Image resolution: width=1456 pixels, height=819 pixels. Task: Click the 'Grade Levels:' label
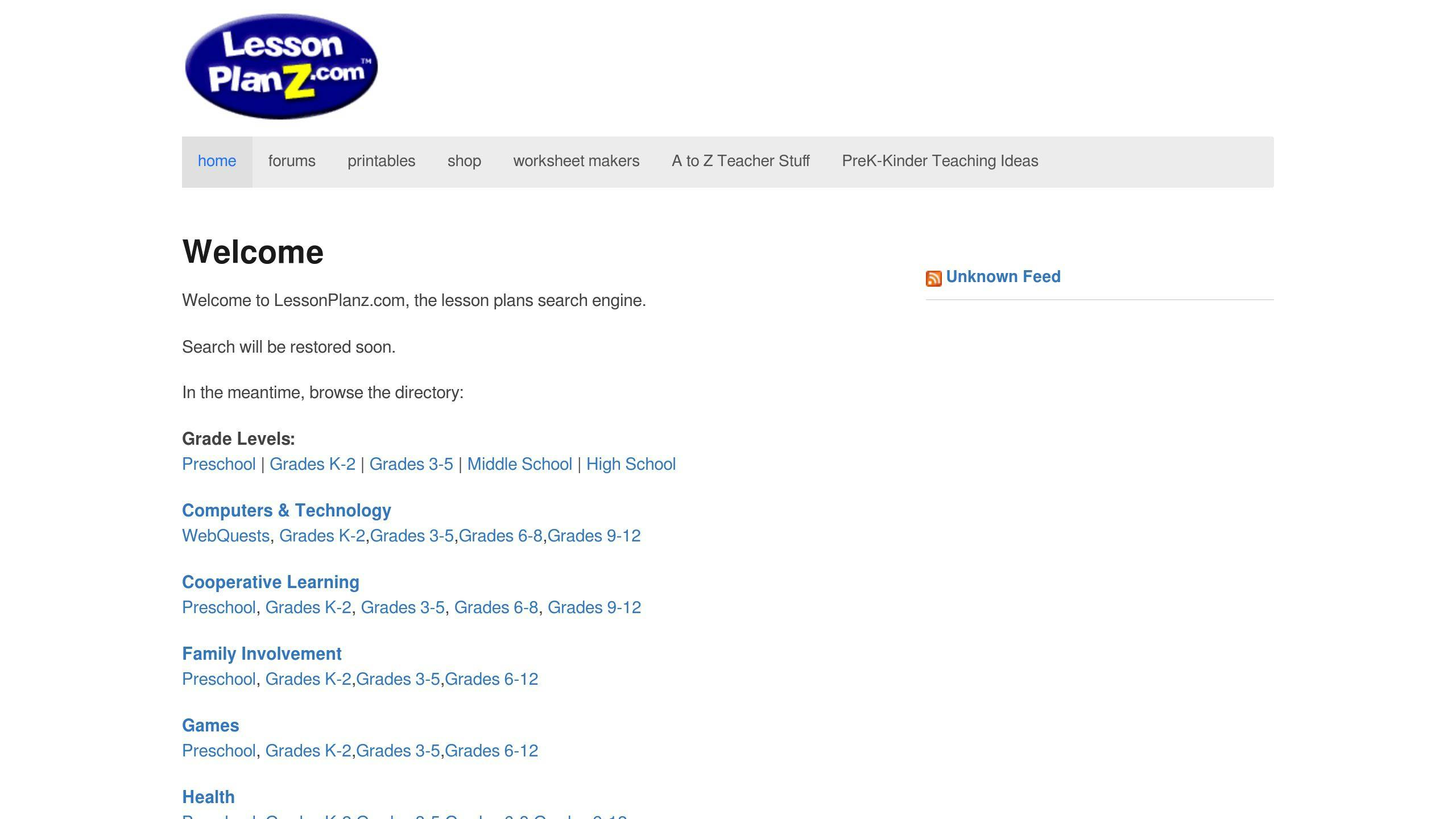pyautogui.click(x=238, y=439)
